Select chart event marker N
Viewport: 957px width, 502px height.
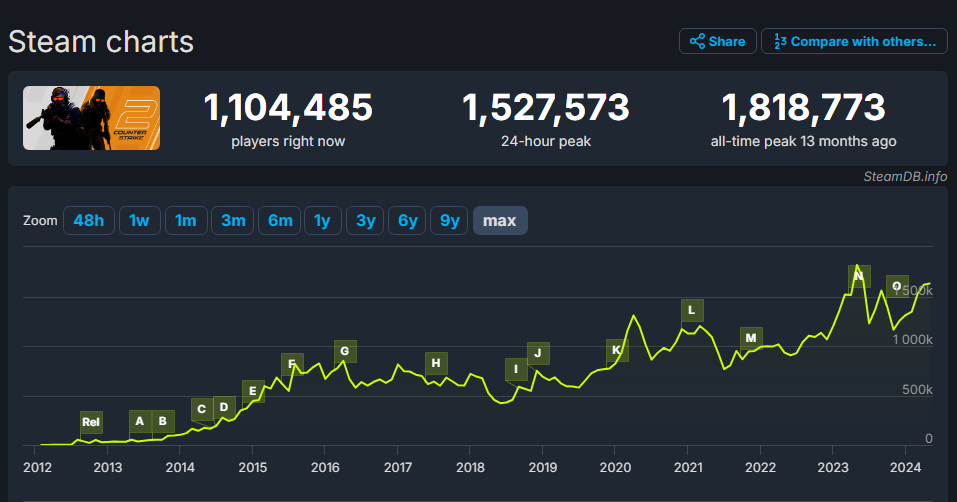[x=859, y=276]
